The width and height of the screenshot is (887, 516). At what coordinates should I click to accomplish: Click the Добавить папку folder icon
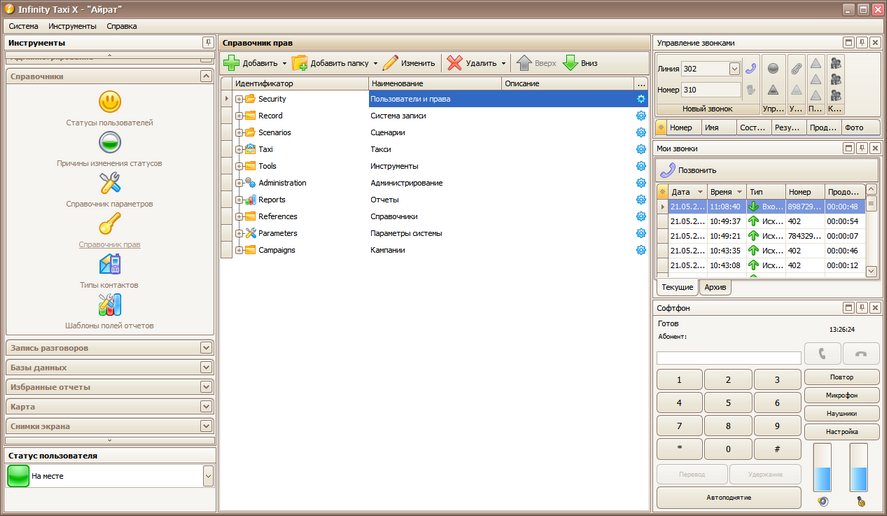pos(299,63)
